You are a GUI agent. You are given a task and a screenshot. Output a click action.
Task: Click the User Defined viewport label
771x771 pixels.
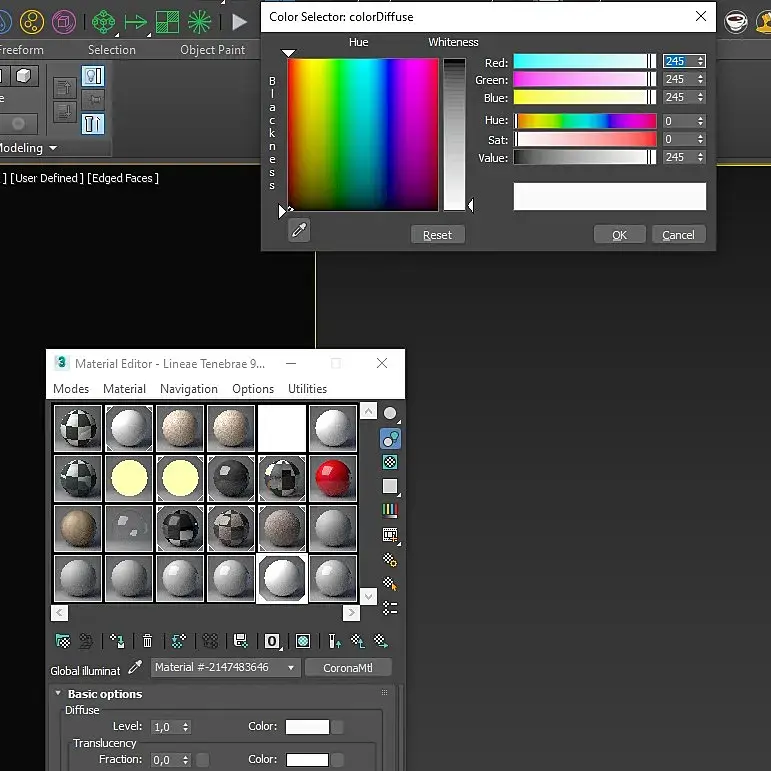(47, 178)
